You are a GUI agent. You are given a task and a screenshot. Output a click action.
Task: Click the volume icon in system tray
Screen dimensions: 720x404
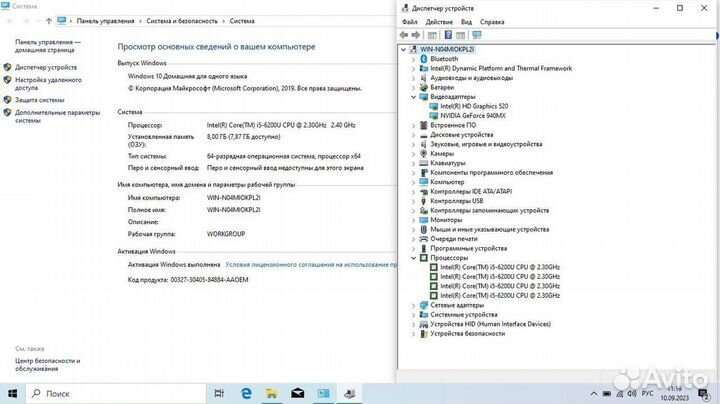coord(632,393)
